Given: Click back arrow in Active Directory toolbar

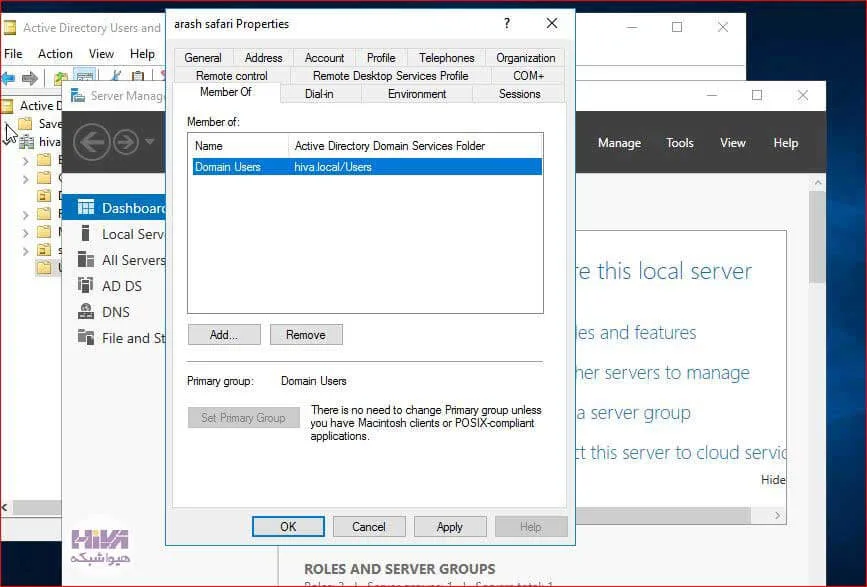Looking at the screenshot, I should [8, 78].
